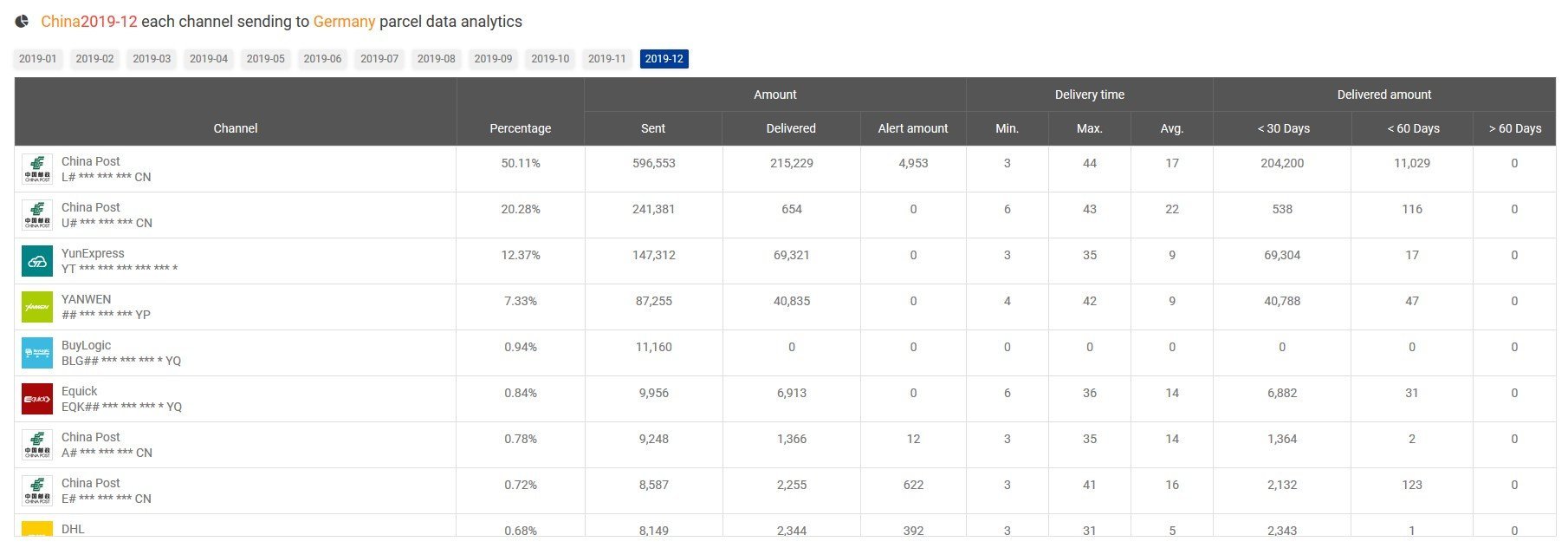Click the YANWEN carrier logo

point(37,307)
